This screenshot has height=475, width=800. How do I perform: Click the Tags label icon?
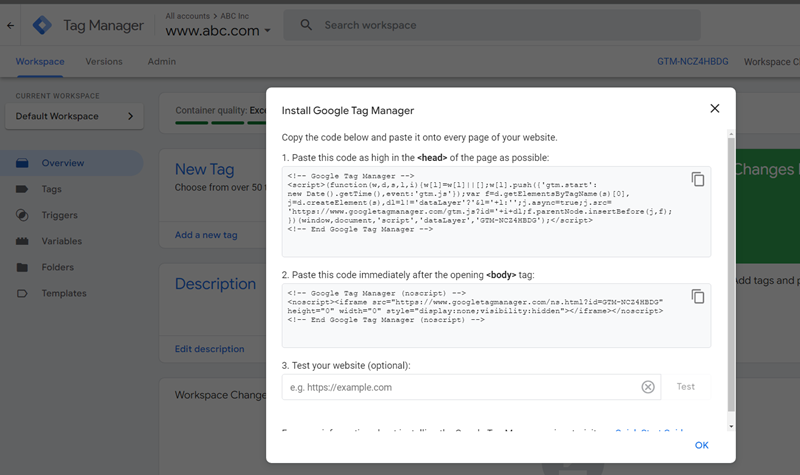(22, 189)
